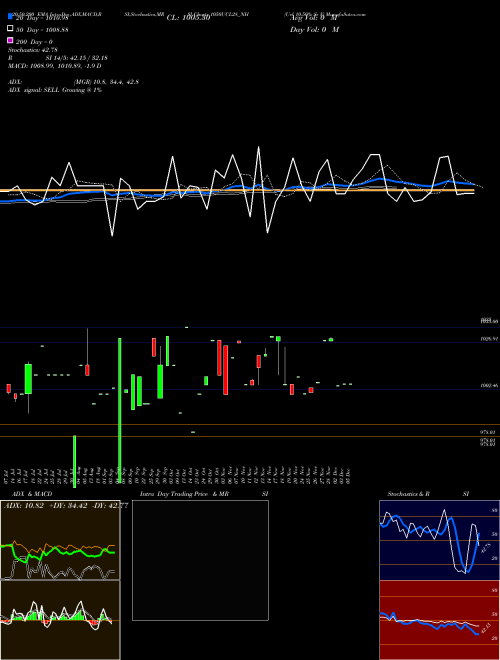500x660 pixels.
Task: Click the white 50 Day EMA legend swatch
Action: tap(10, 29)
